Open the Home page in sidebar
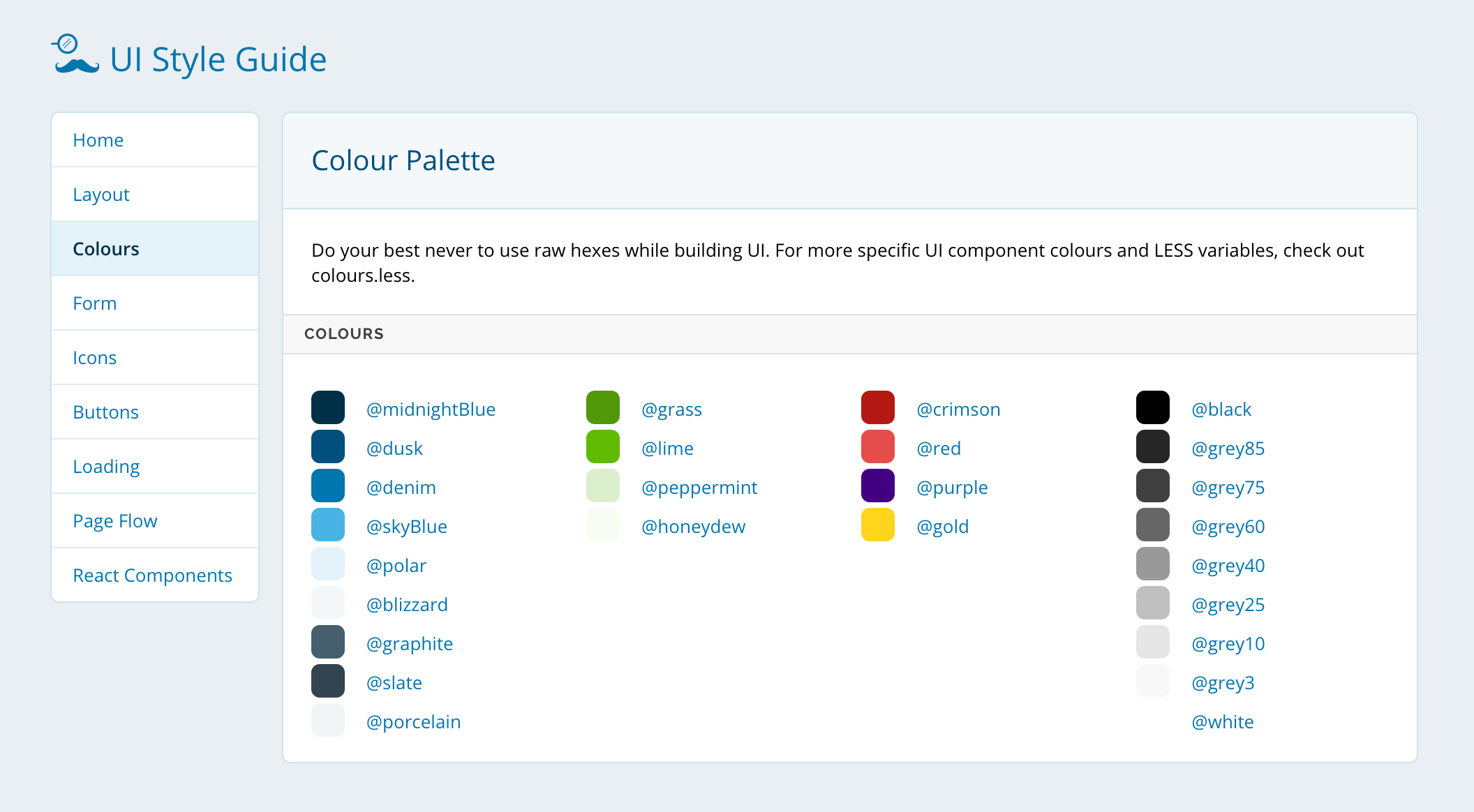Image resolution: width=1474 pixels, height=812 pixels. pos(98,140)
